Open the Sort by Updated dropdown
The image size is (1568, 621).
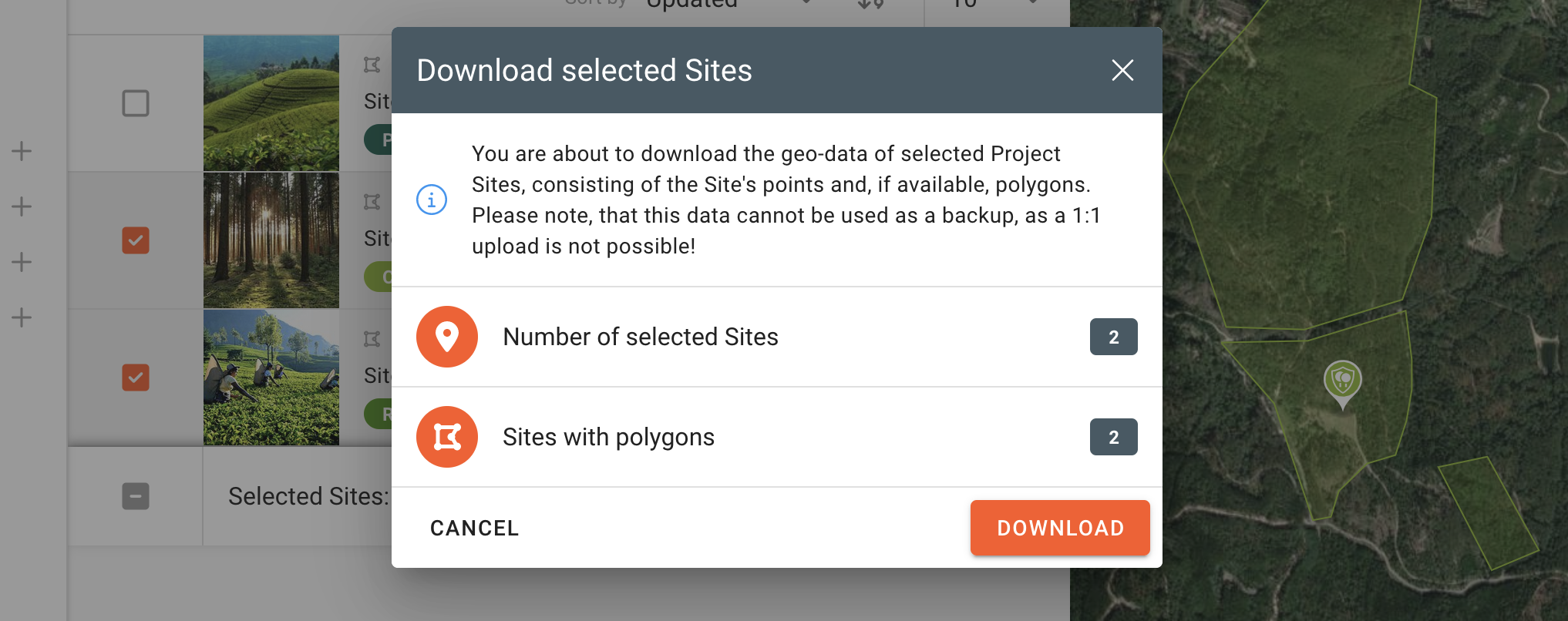(725, 4)
